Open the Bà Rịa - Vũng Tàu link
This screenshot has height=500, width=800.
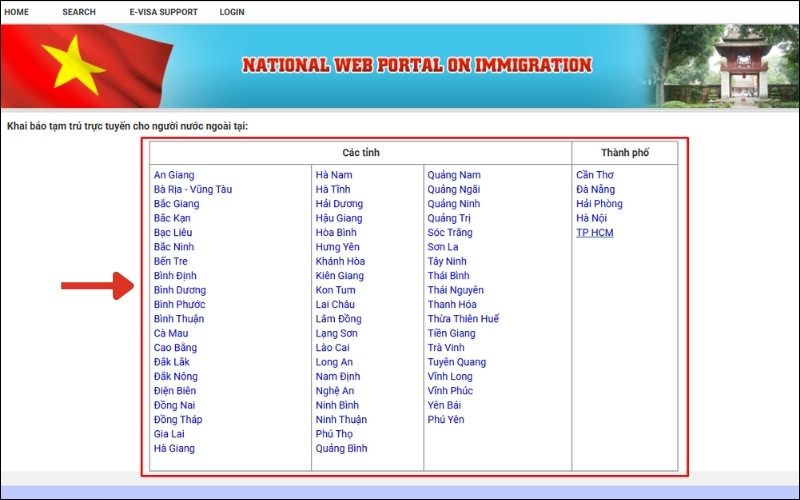click(193, 189)
